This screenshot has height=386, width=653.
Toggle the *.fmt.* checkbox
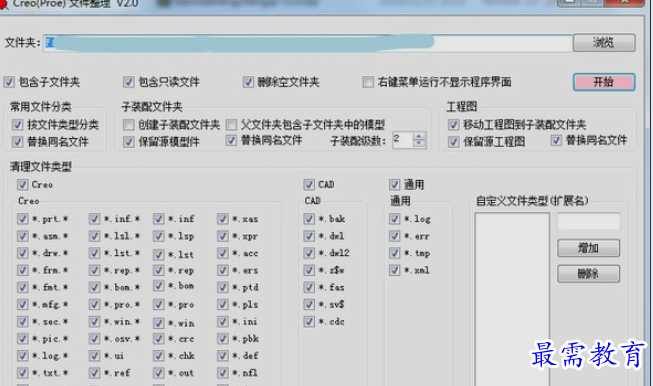coord(22,287)
